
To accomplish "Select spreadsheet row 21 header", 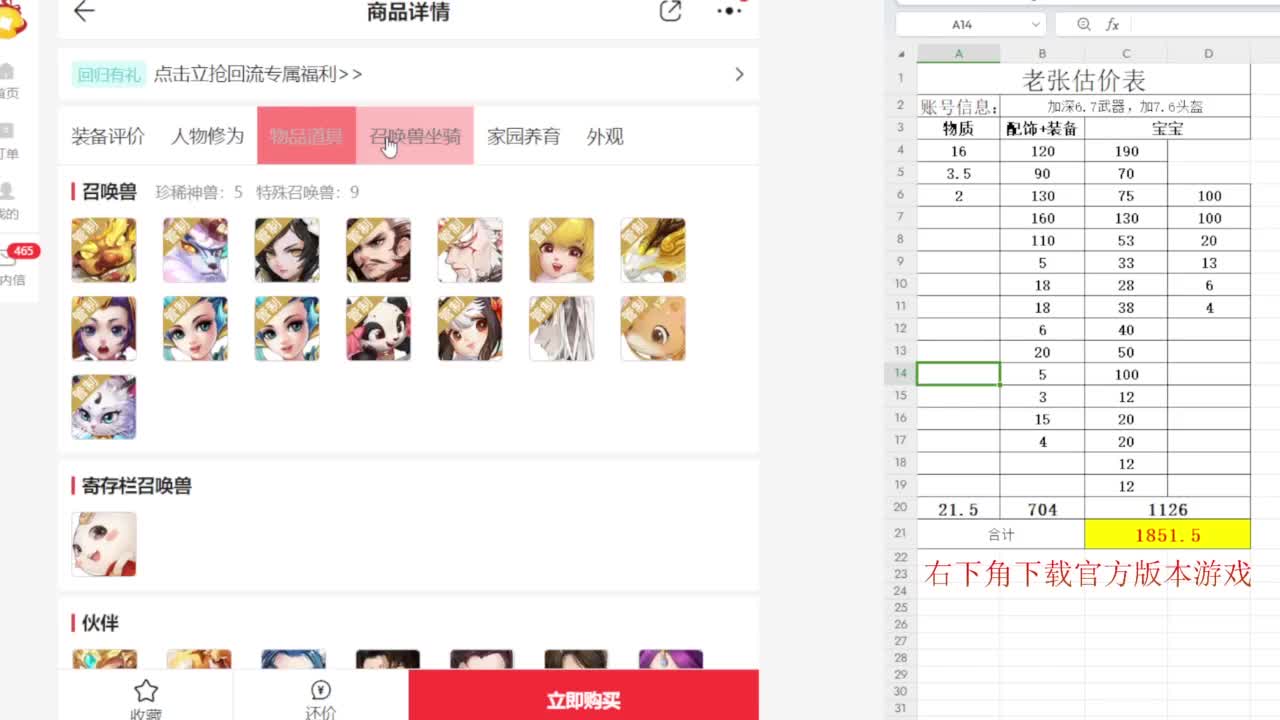I will pos(901,534).
